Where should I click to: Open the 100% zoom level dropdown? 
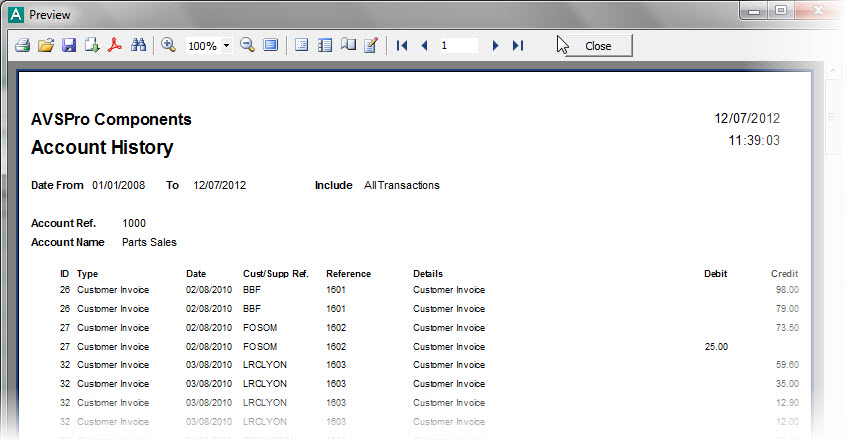(x=227, y=46)
